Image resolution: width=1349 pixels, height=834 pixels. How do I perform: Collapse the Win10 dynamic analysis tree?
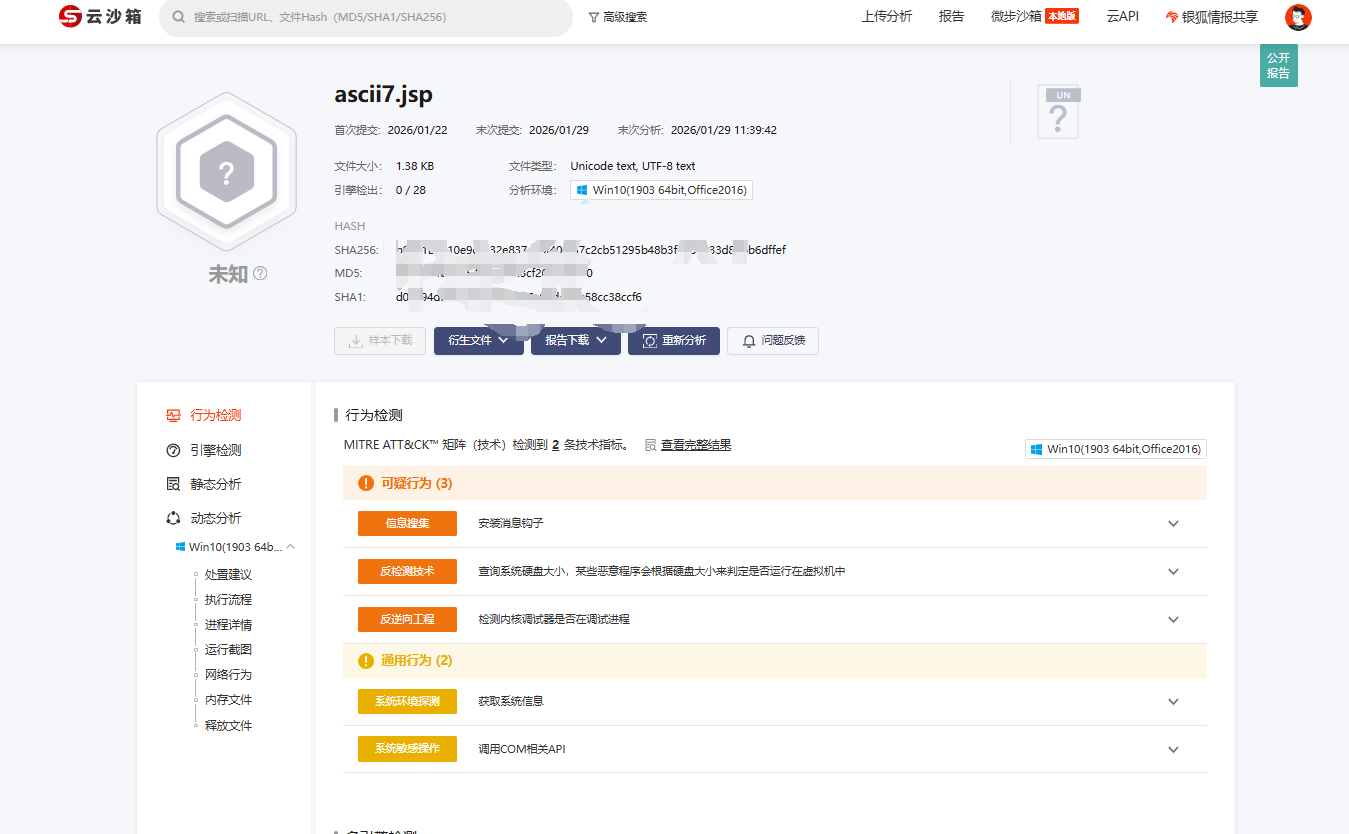coord(291,547)
